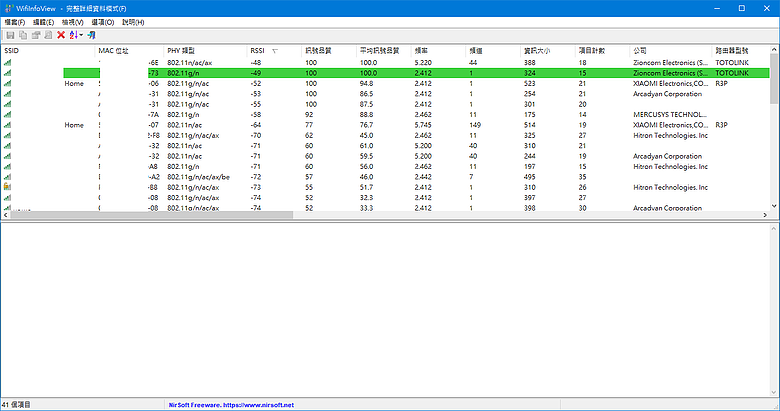Viewport: 780px width, 411px height.
Task: Sort by the MAC 位址 column header
Action: pyautogui.click(x=129, y=51)
